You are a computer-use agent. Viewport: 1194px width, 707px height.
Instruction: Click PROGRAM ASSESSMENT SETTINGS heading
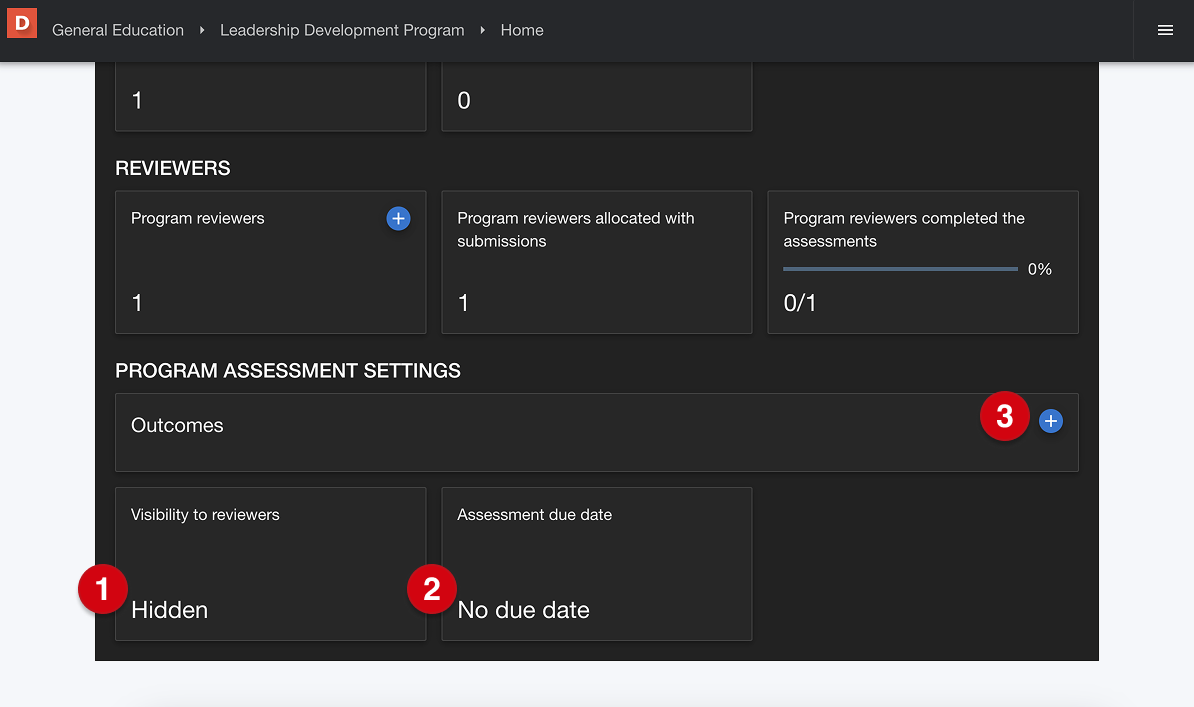click(x=288, y=370)
